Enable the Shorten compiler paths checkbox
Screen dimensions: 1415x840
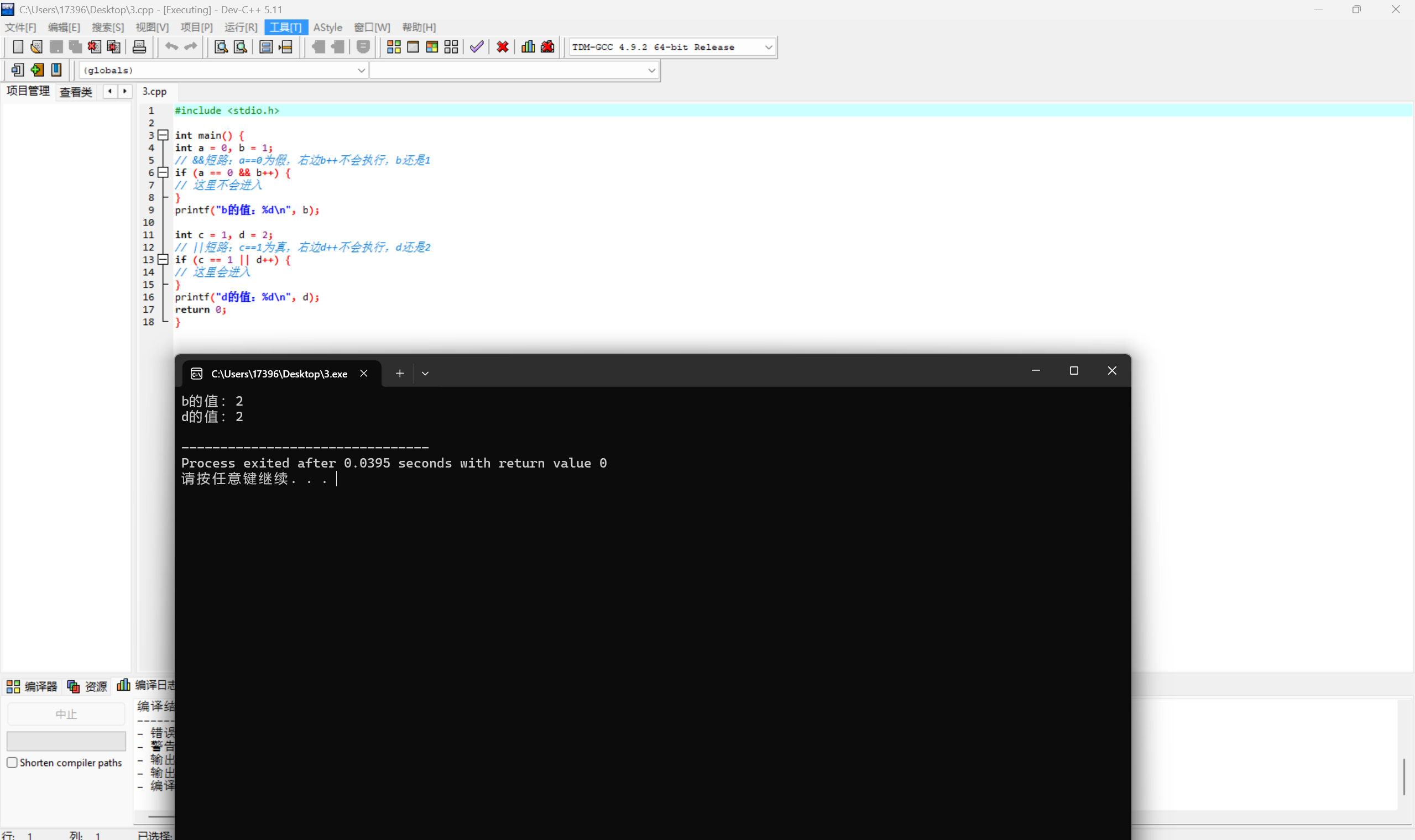12,763
